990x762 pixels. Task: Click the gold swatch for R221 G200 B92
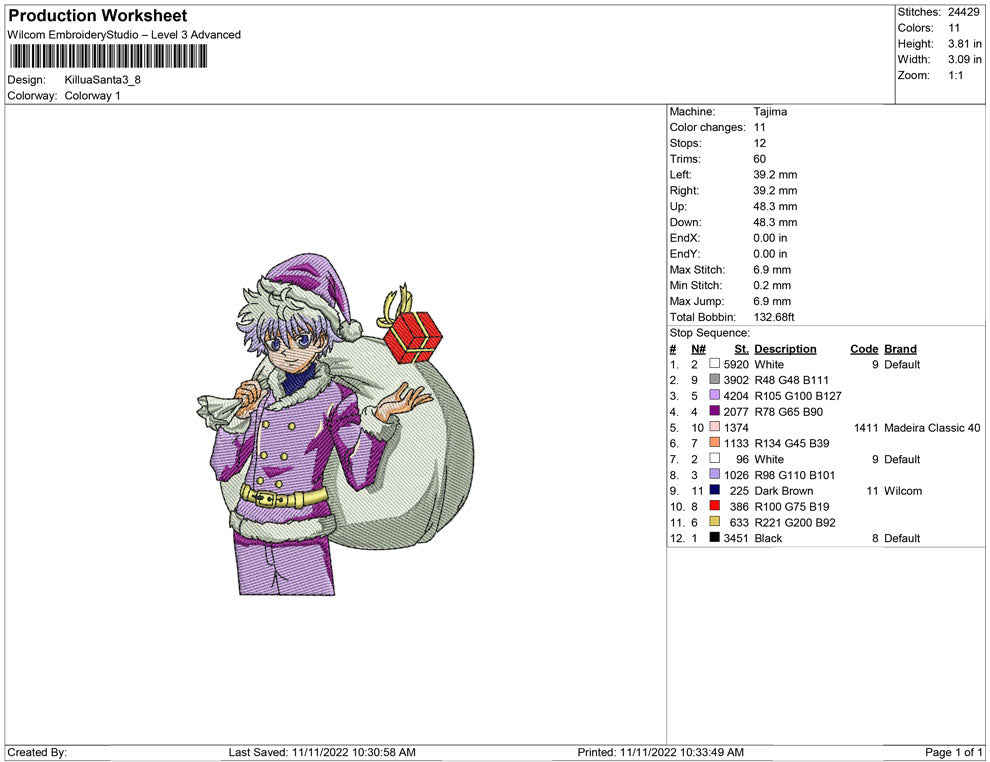pos(714,521)
